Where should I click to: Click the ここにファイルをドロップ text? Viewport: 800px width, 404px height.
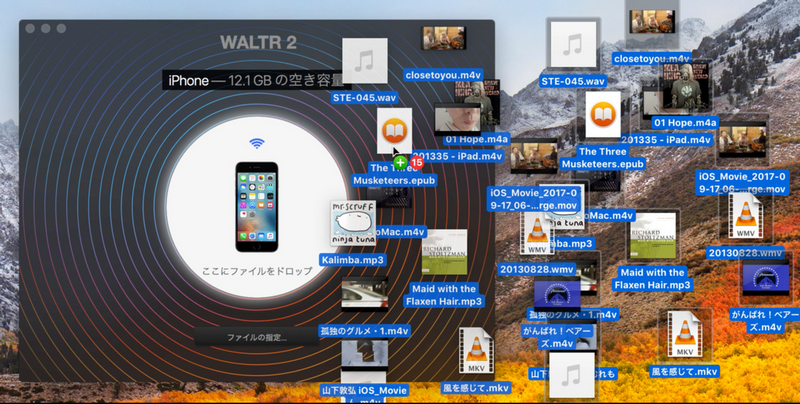(257, 271)
